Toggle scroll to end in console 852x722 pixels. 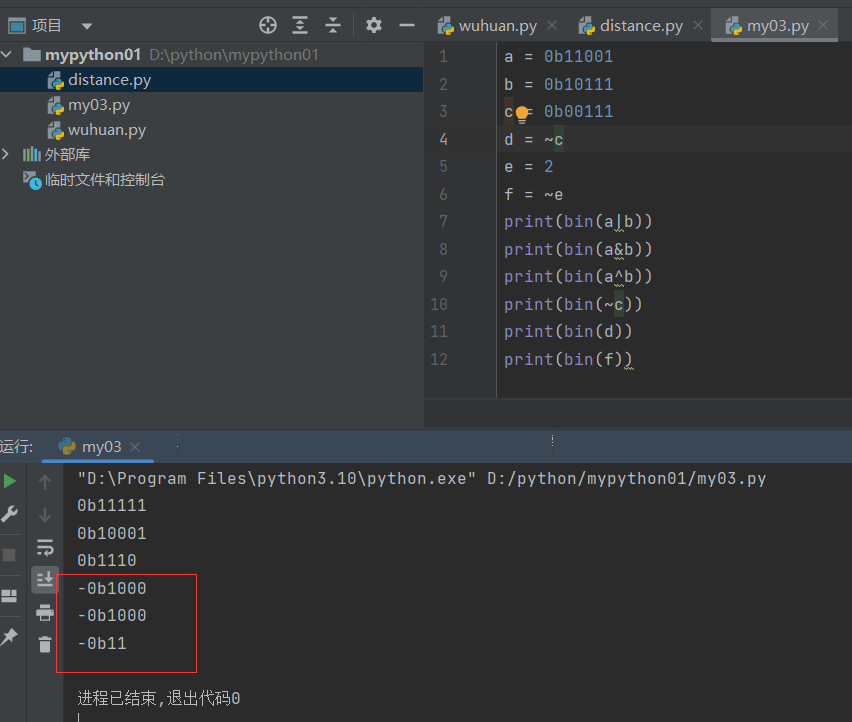pyautogui.click(x=45, y=580)
